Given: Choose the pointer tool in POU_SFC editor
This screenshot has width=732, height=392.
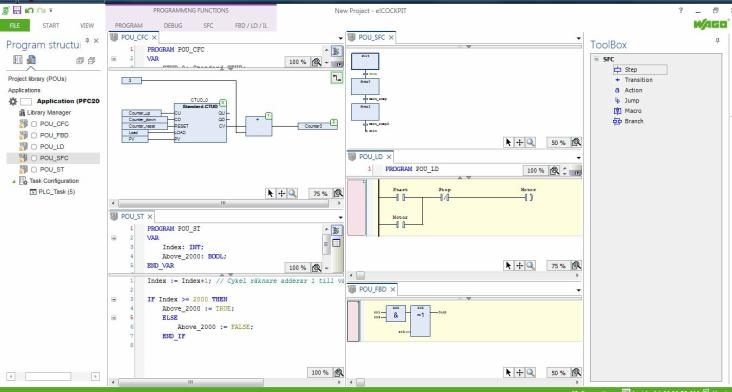Looking at the screenshot, I should 508,142.
